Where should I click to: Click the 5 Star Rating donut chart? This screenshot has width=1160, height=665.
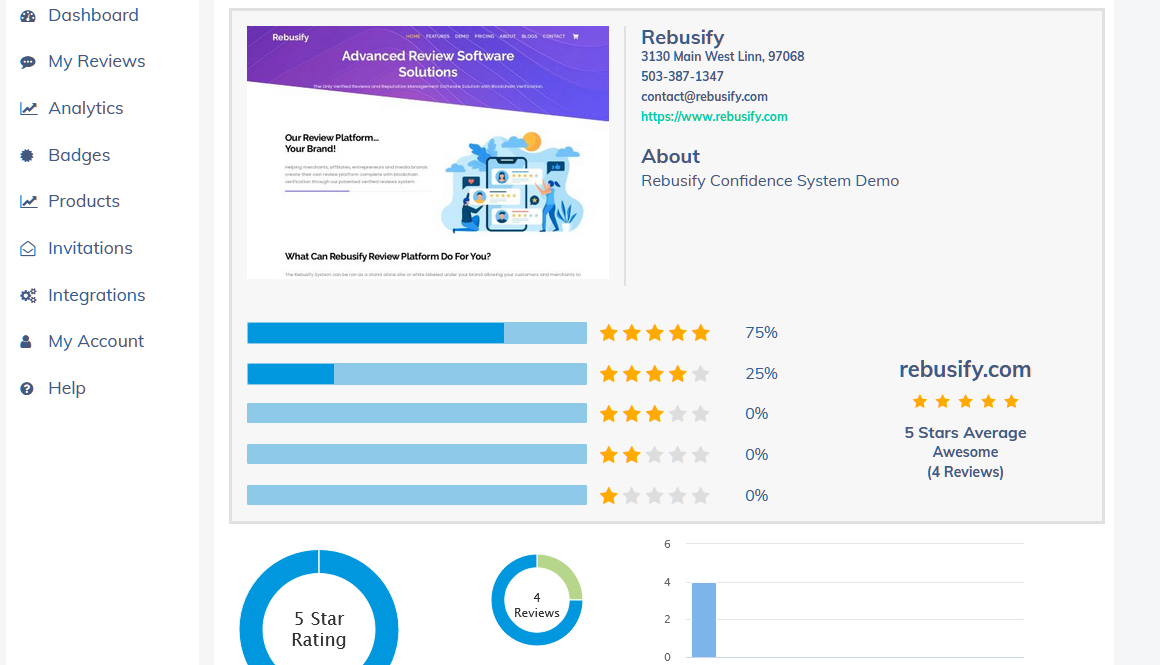pyautogui.click(x=319, y=607)
